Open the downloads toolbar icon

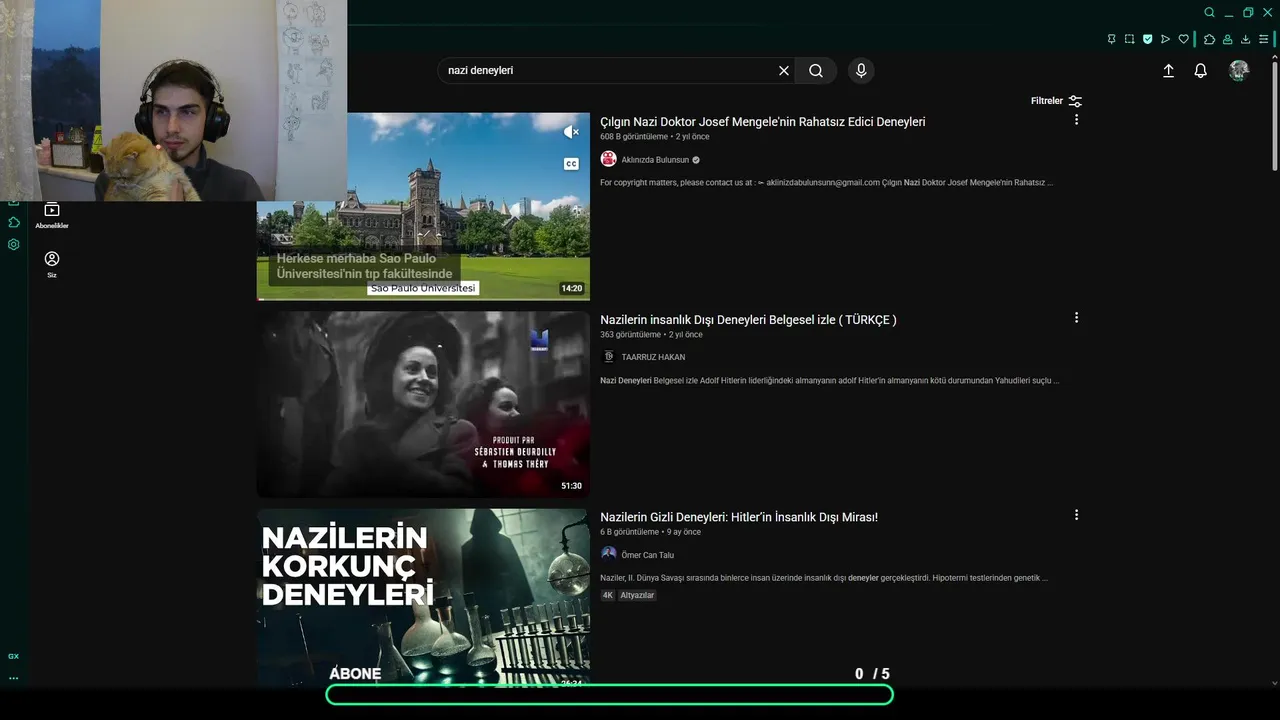click(x=1245, y=39)
